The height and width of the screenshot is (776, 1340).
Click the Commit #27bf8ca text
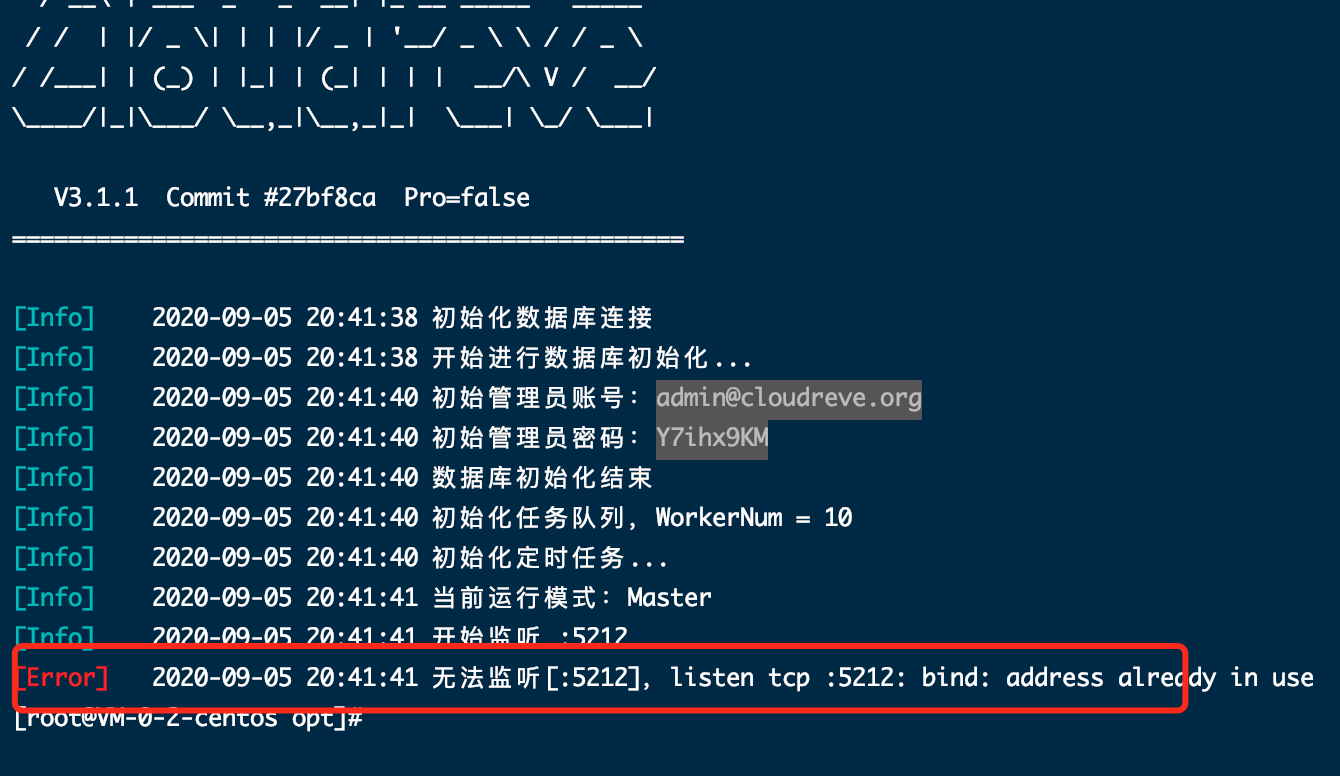pos(271,197)
